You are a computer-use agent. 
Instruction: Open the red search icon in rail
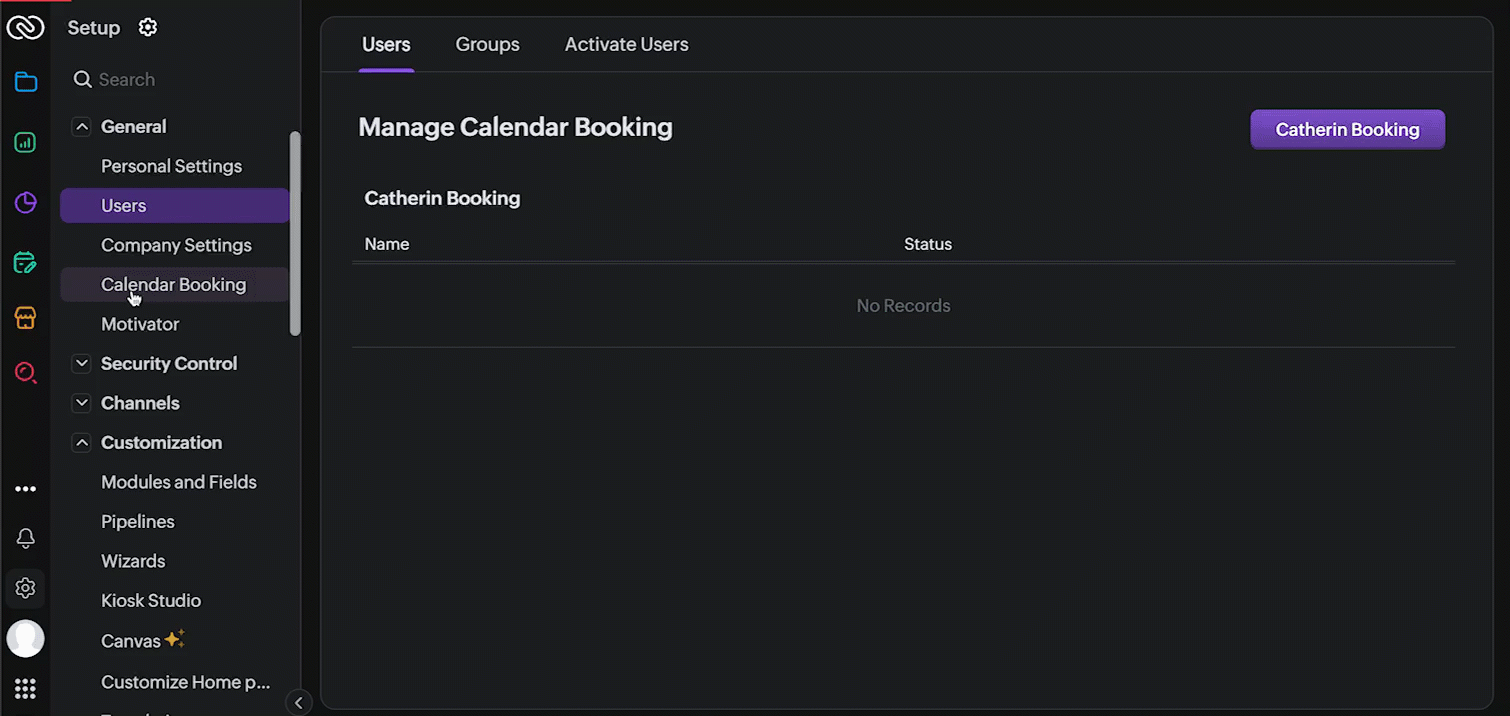(26, 373)
